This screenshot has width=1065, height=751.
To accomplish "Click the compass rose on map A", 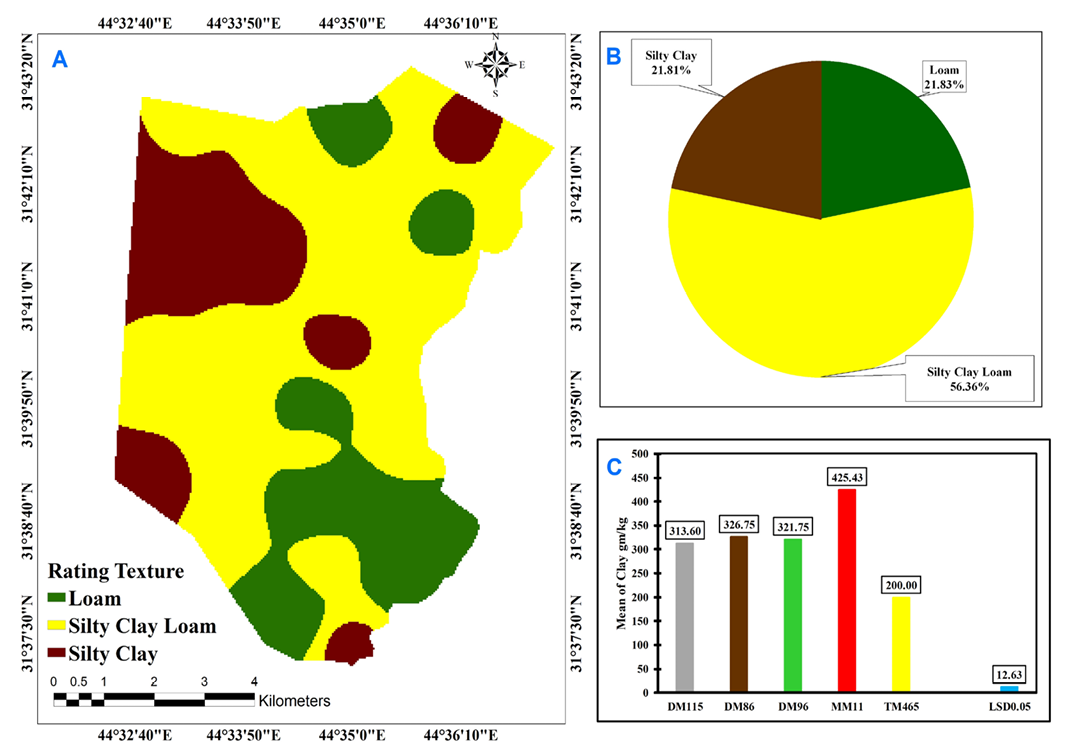I will [496, 65].
